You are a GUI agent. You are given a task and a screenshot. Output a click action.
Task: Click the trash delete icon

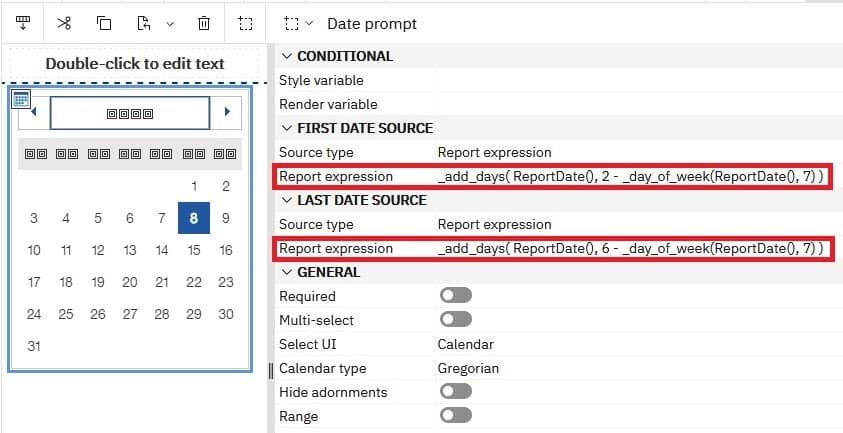coord(204,23)
